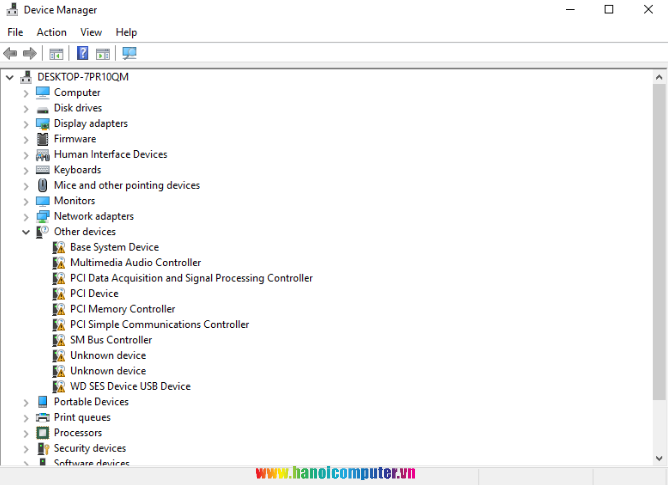
Task: Click the Keyboards category icon
Action: 43,170
